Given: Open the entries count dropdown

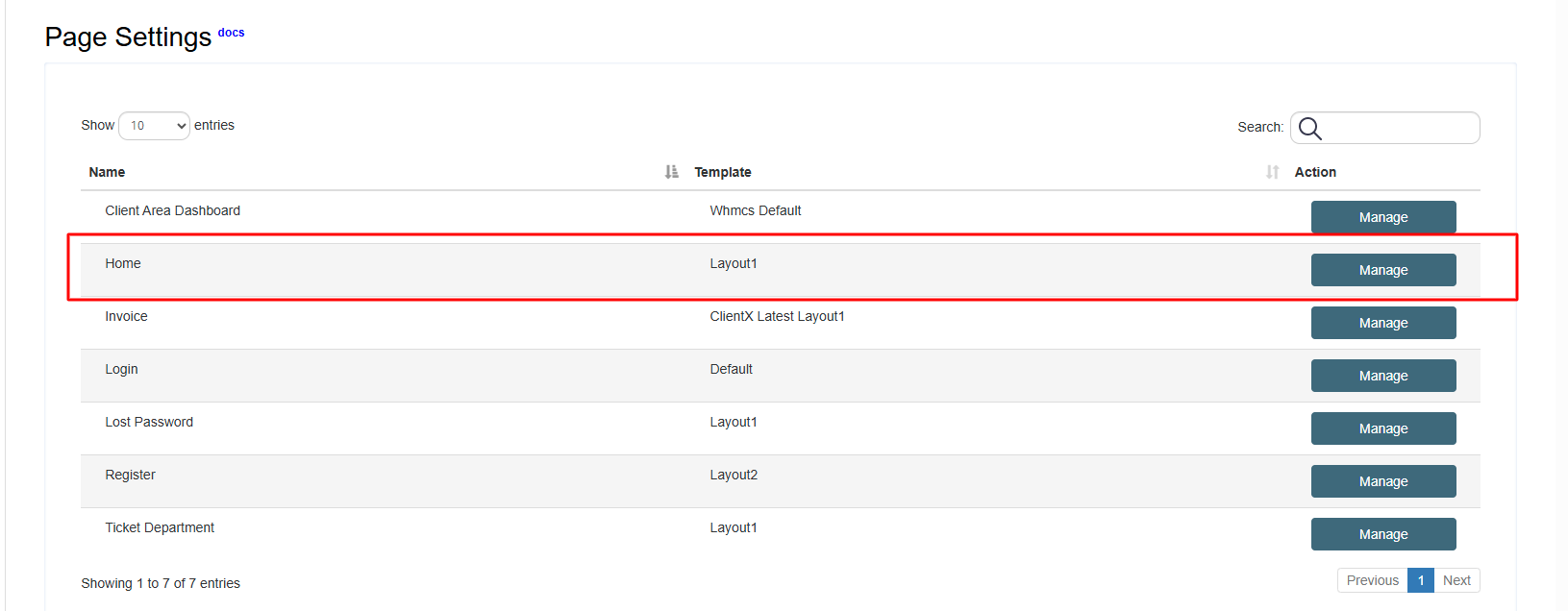Looking at the screenshot, I should pos(154,126).
